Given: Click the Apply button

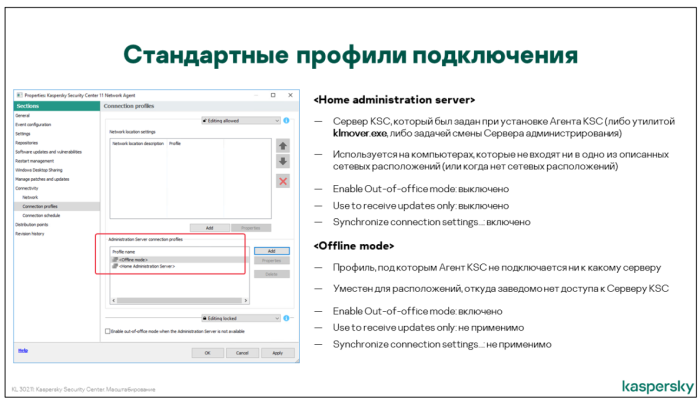Looking at the screenshot, I should [278, 353].
